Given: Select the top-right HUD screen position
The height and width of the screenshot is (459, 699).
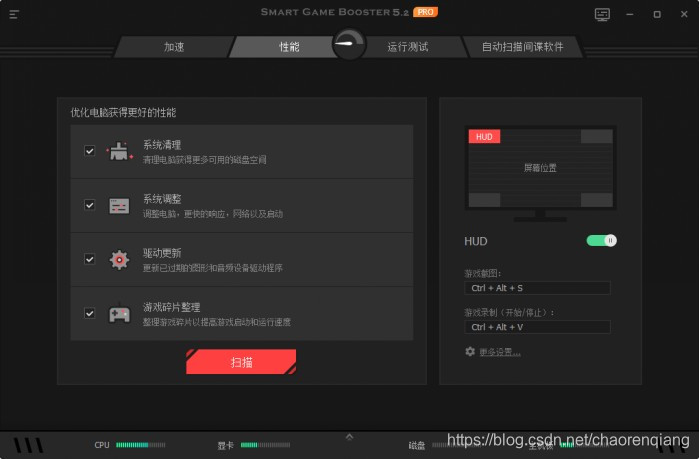Looking at the screenshot, I should [596, 136].
